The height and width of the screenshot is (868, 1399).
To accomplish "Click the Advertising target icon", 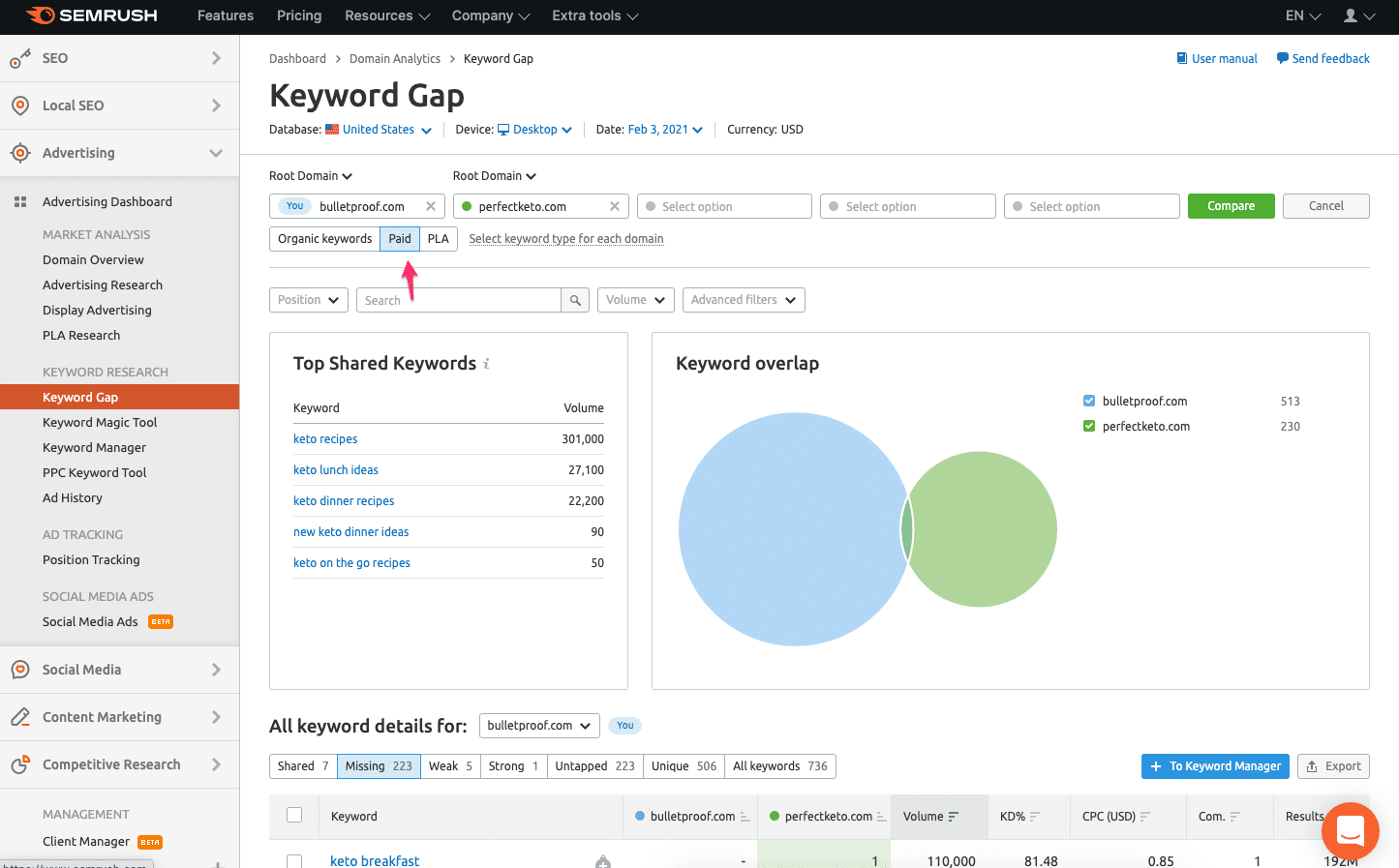I will 20,153.
